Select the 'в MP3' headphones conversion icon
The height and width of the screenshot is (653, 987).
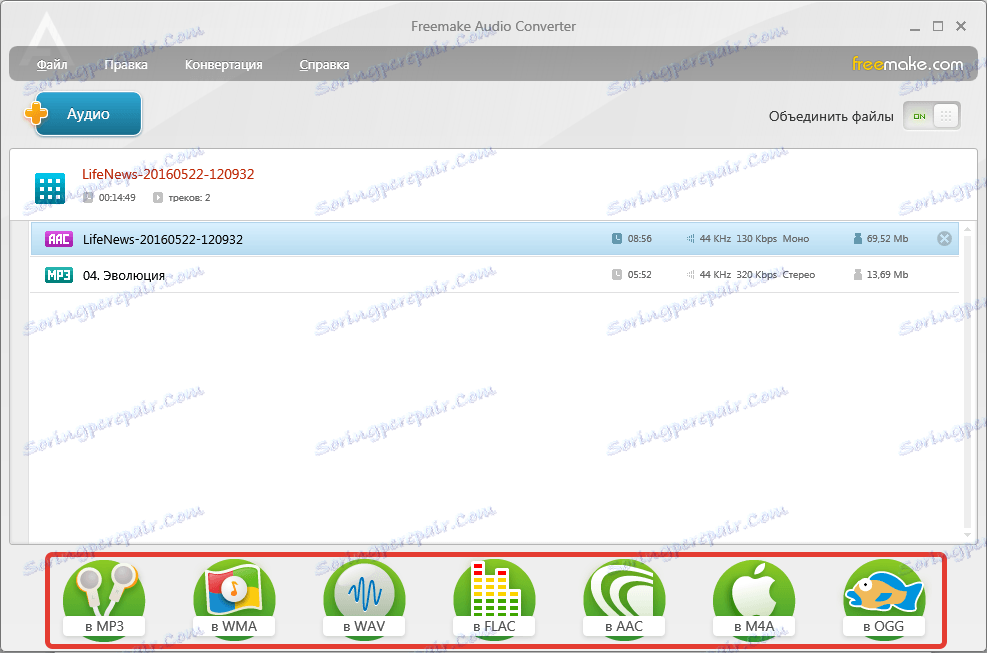click(x=103, y=590)
